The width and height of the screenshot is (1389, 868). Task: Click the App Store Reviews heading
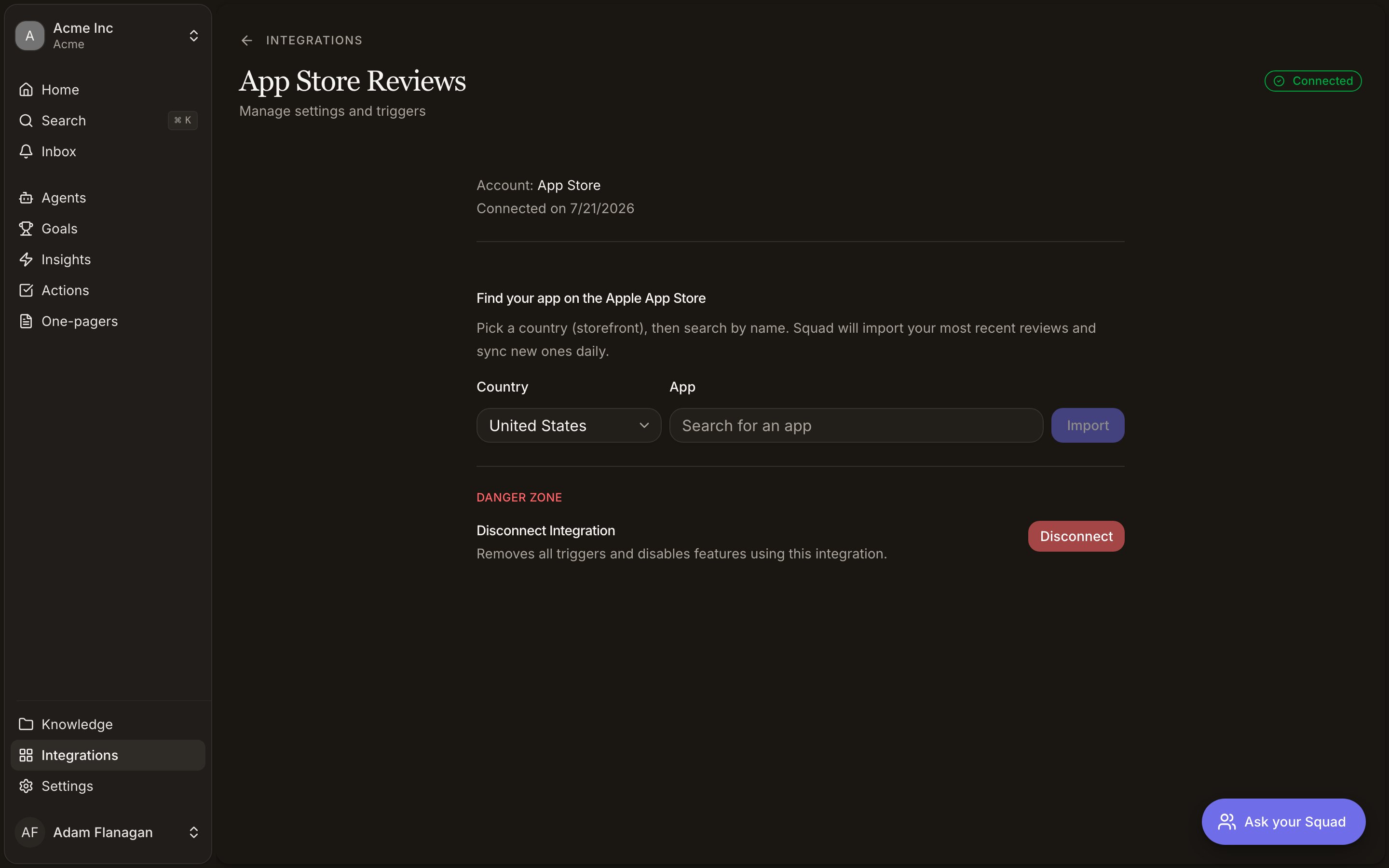[353, 81]
